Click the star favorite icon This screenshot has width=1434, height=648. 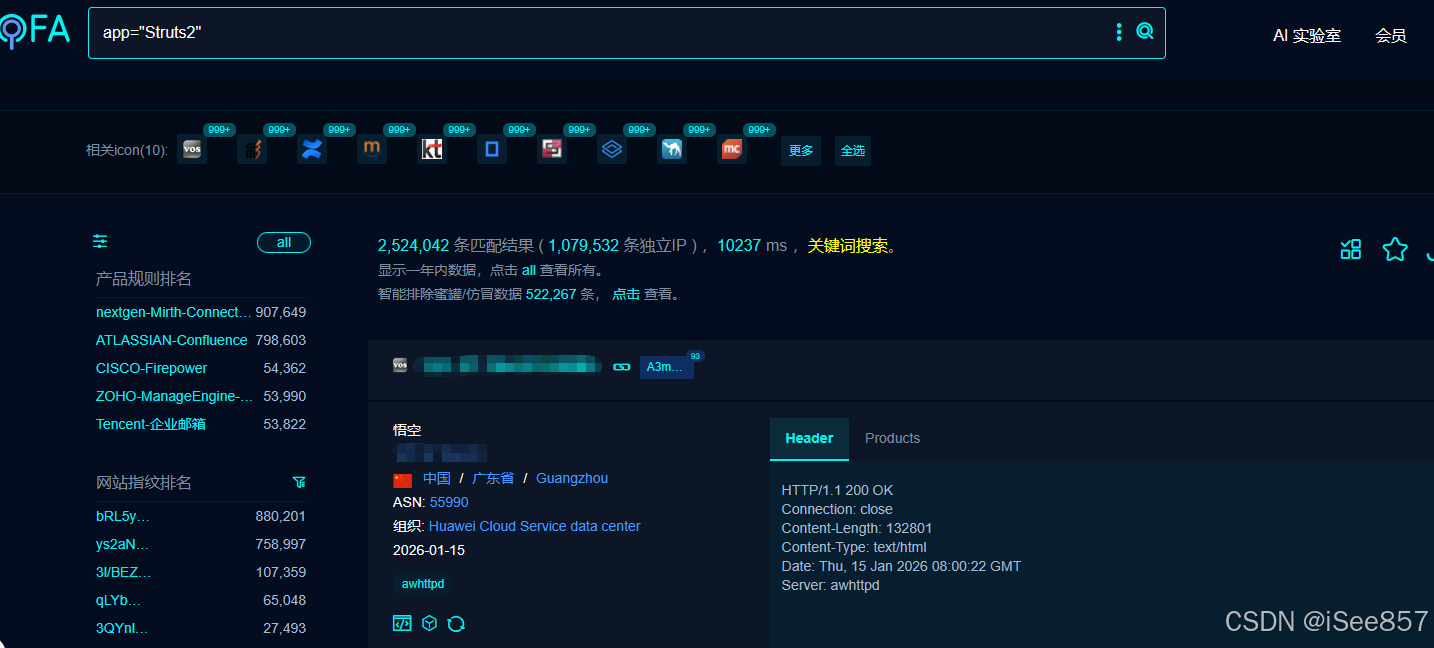(x=1395, y=249)
